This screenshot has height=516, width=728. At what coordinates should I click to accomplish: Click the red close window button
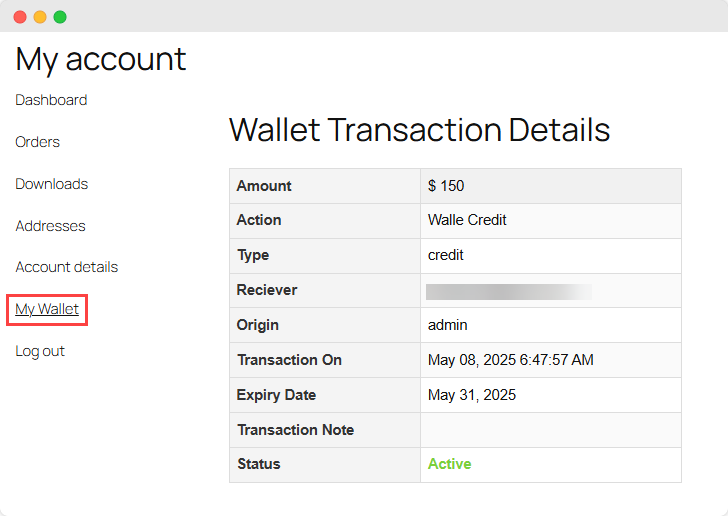click(x=20, y=17)
